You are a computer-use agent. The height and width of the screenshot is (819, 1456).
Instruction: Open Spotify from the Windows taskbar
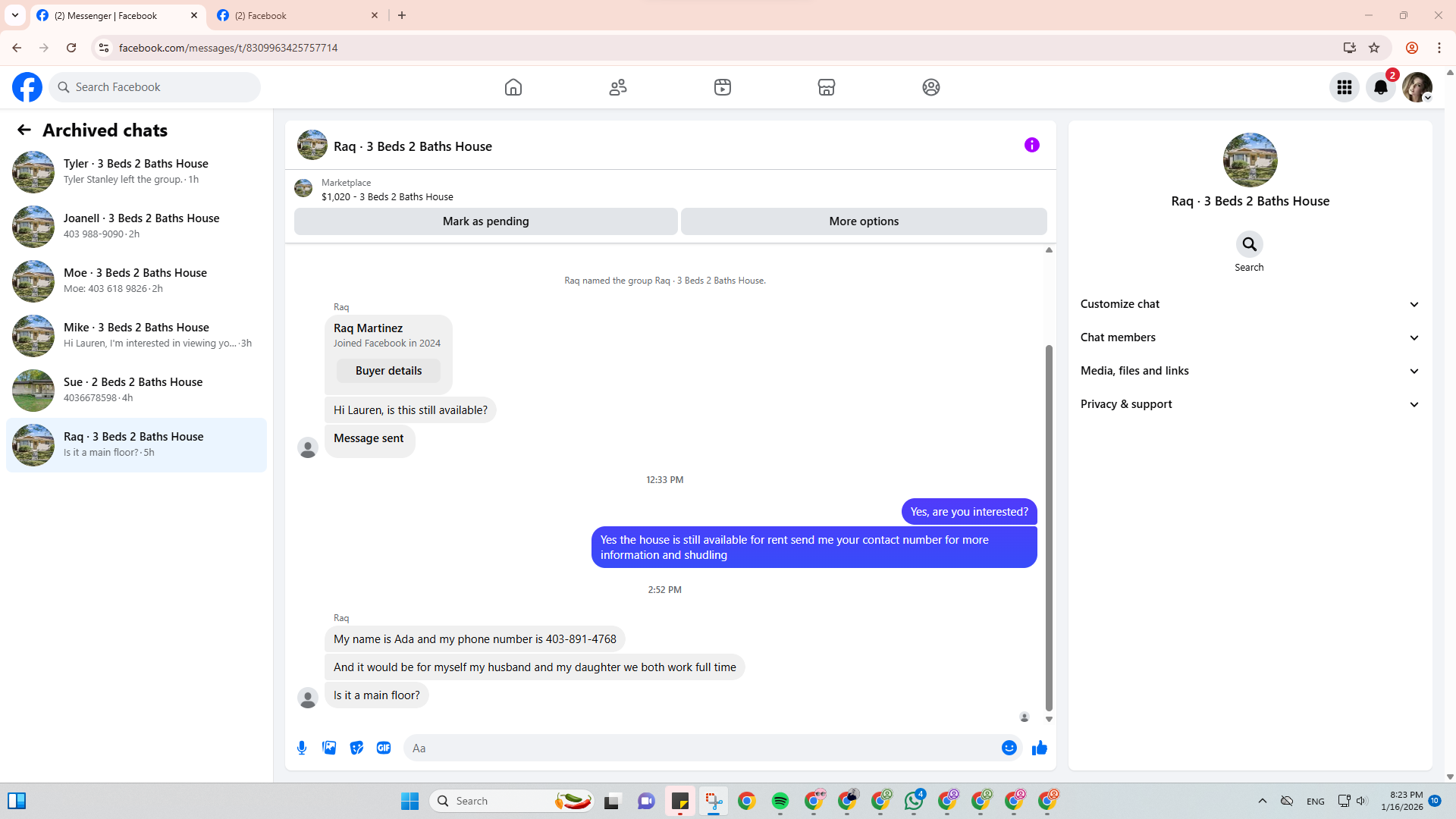click(780, 801)
